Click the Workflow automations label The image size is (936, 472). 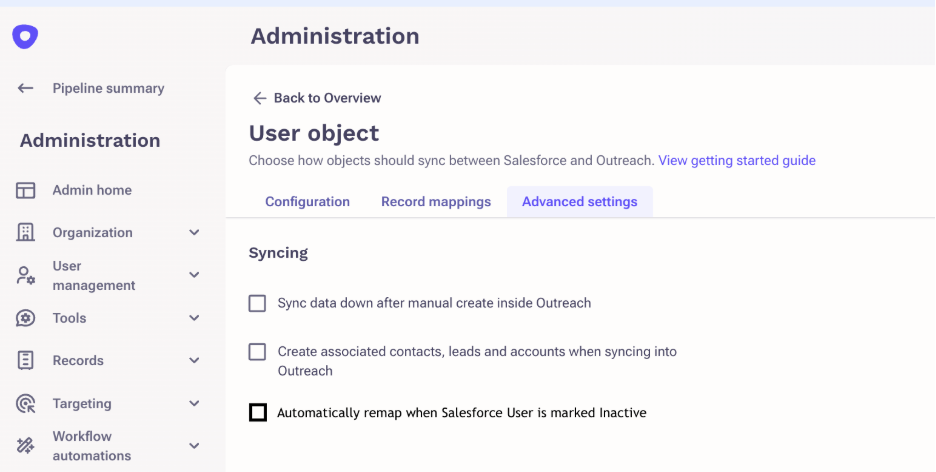pyautogui.click(x=92, y=446)
